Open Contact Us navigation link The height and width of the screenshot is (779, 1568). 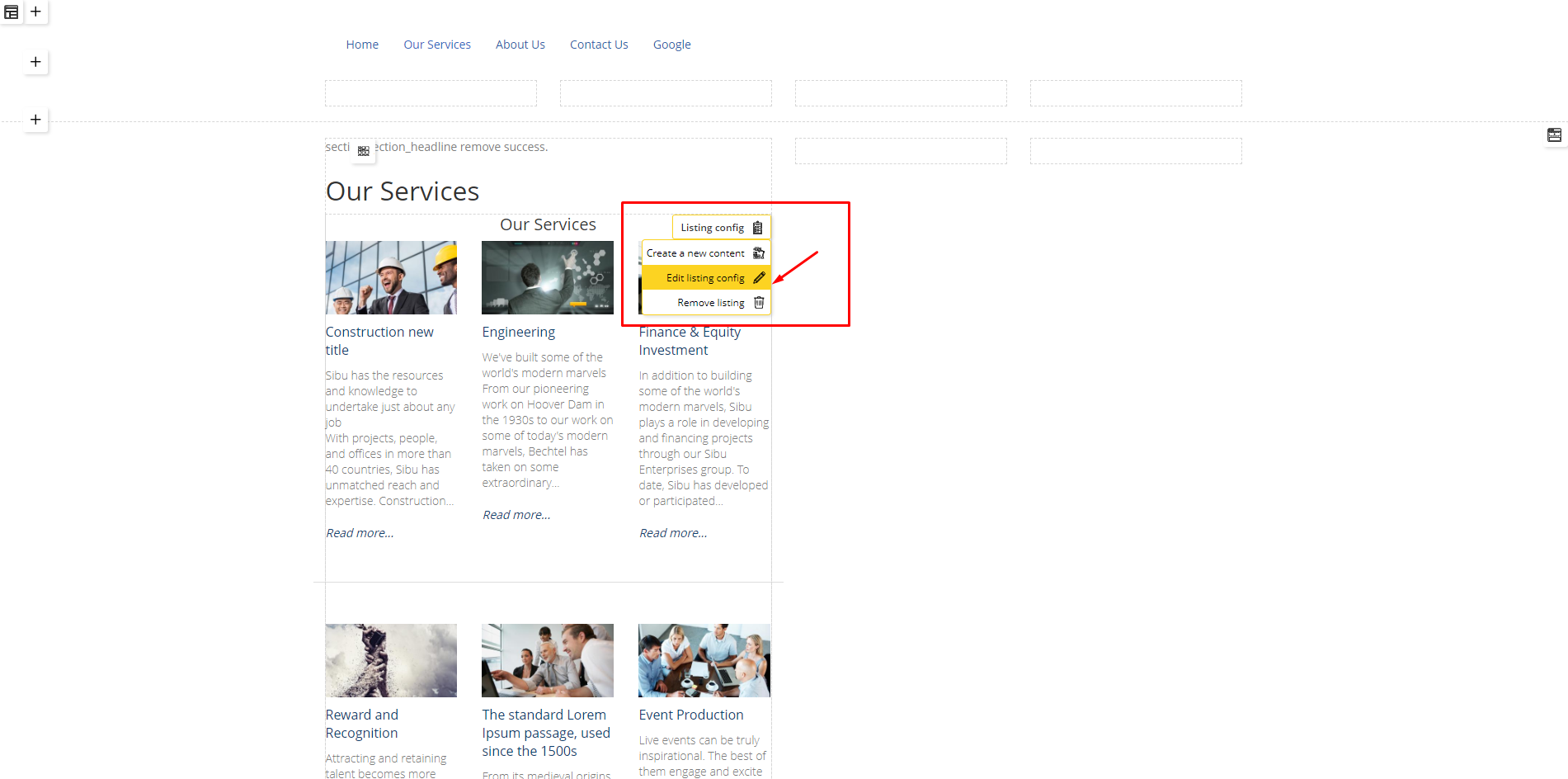click(599, 45)
